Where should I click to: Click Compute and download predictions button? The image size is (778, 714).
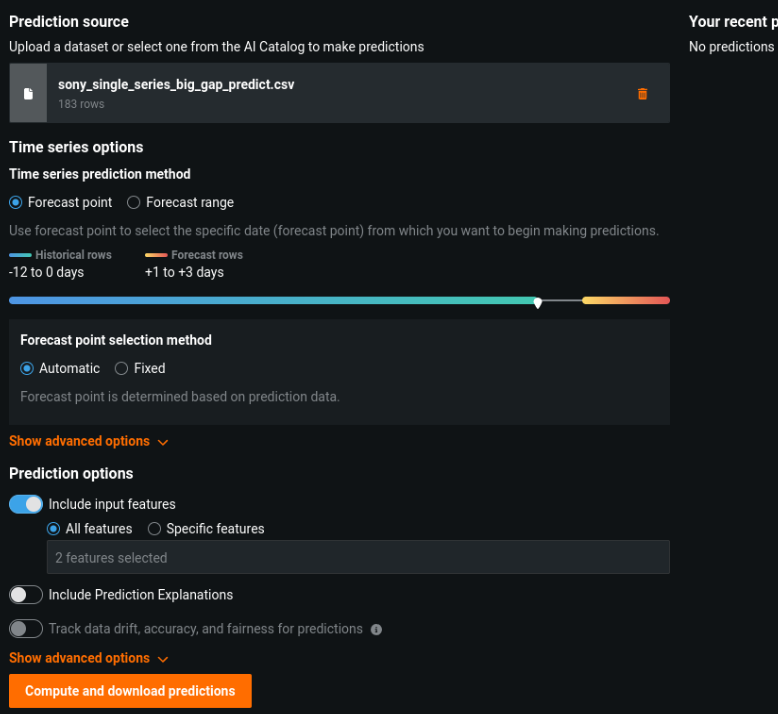tap(130, 691)
